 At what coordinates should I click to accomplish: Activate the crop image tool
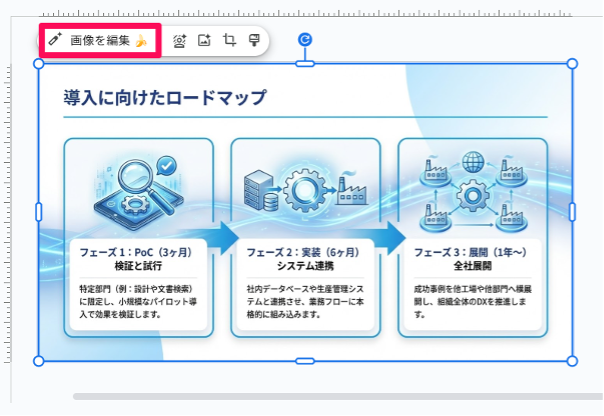pyautogui.click(x=229, y=41)
